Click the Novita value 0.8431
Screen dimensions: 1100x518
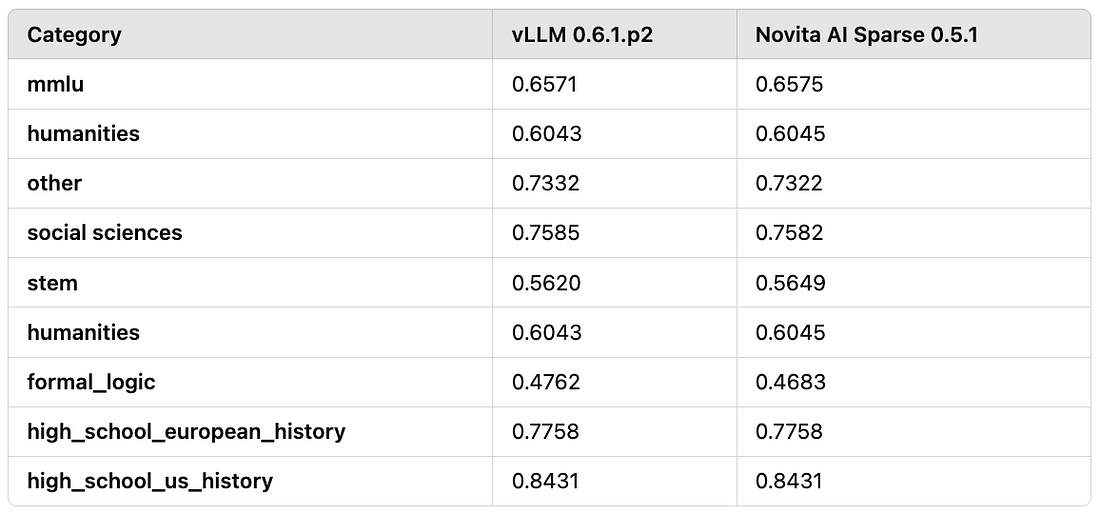tap(788, 482)
